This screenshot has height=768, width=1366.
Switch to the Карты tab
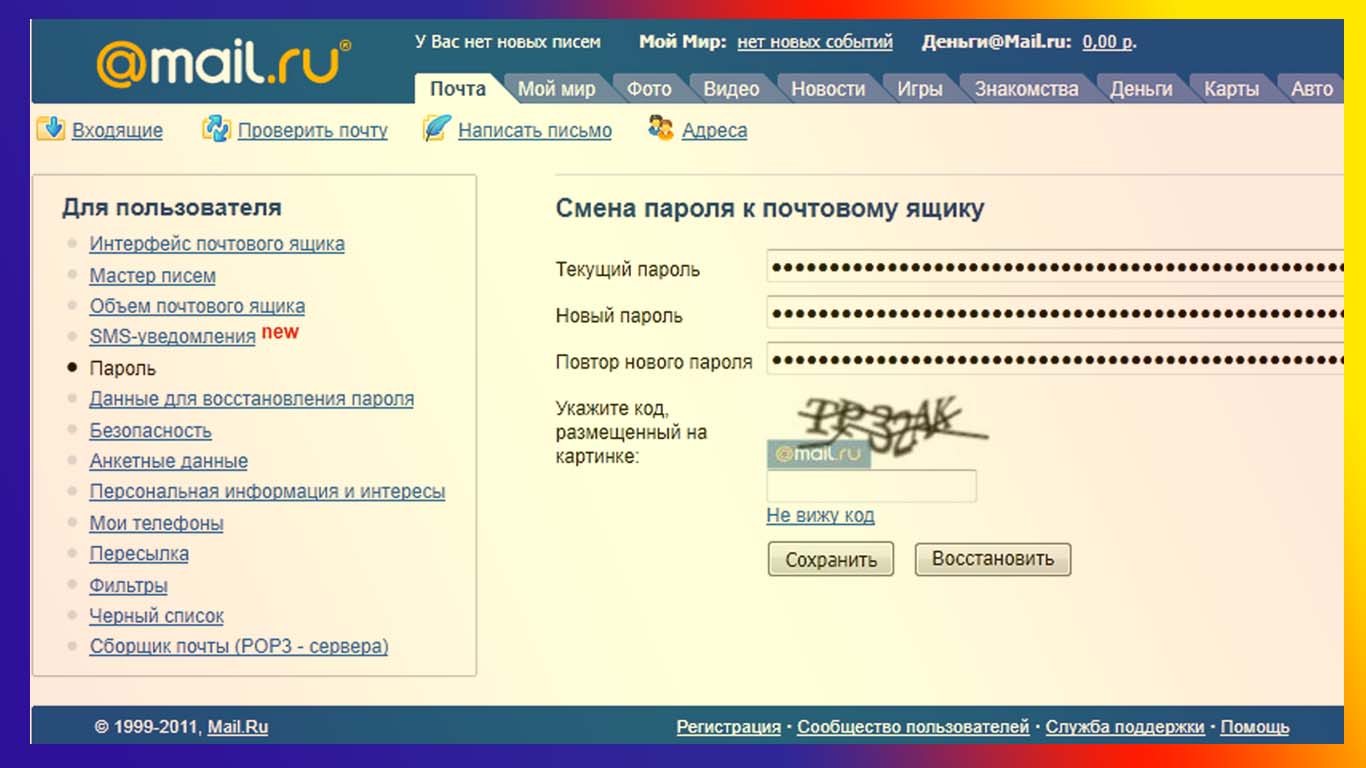[x=1231, y=89]
